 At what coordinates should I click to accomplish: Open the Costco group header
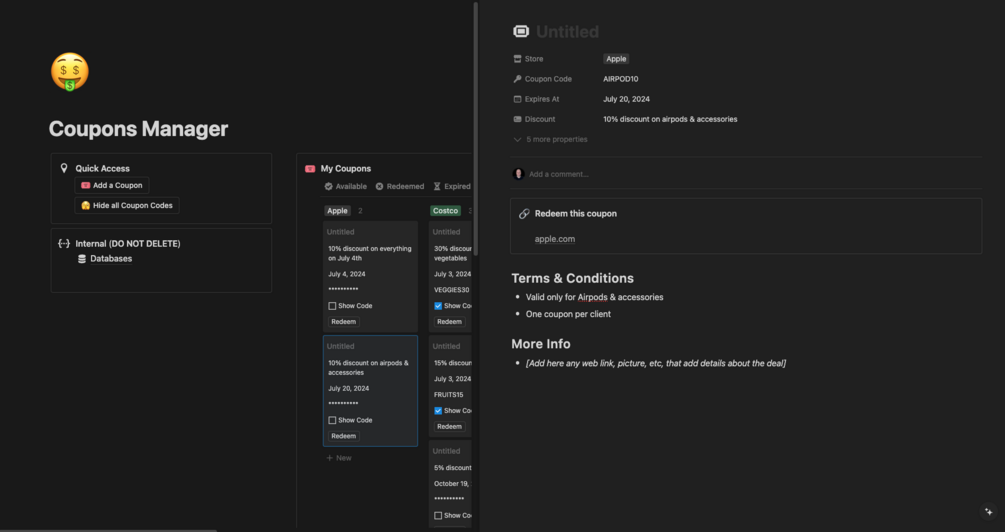(445, 211)
